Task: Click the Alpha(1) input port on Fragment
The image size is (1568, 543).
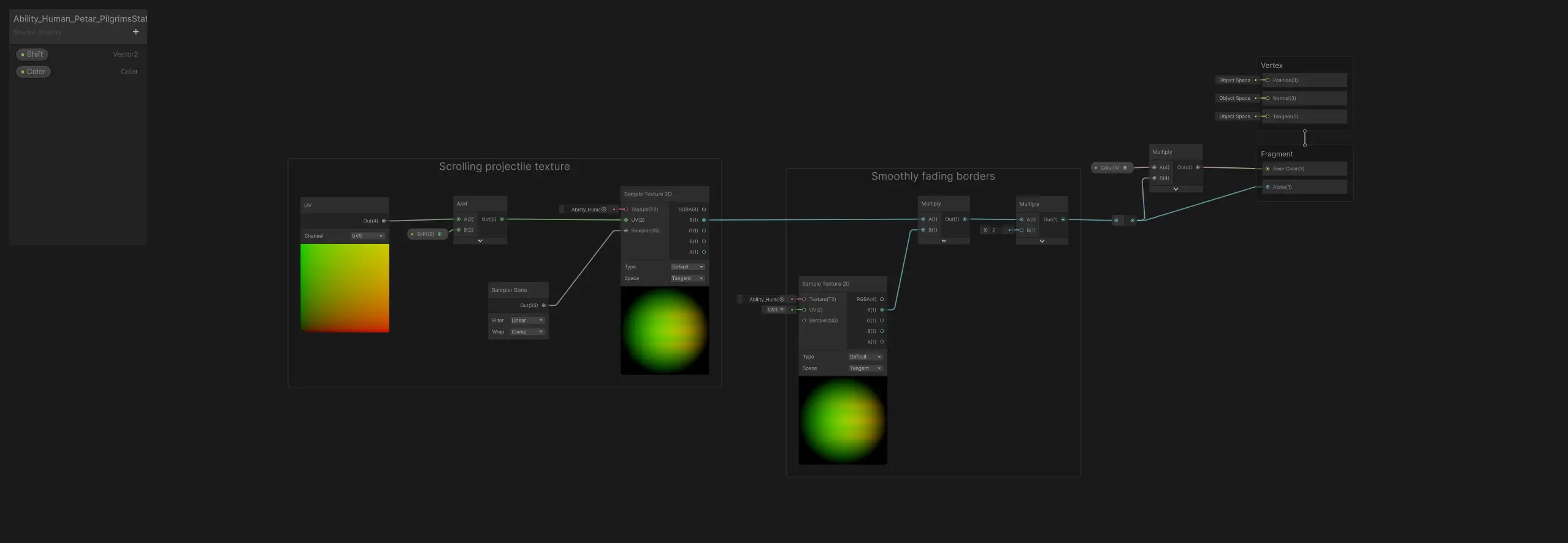Action: coord(1268,187)
